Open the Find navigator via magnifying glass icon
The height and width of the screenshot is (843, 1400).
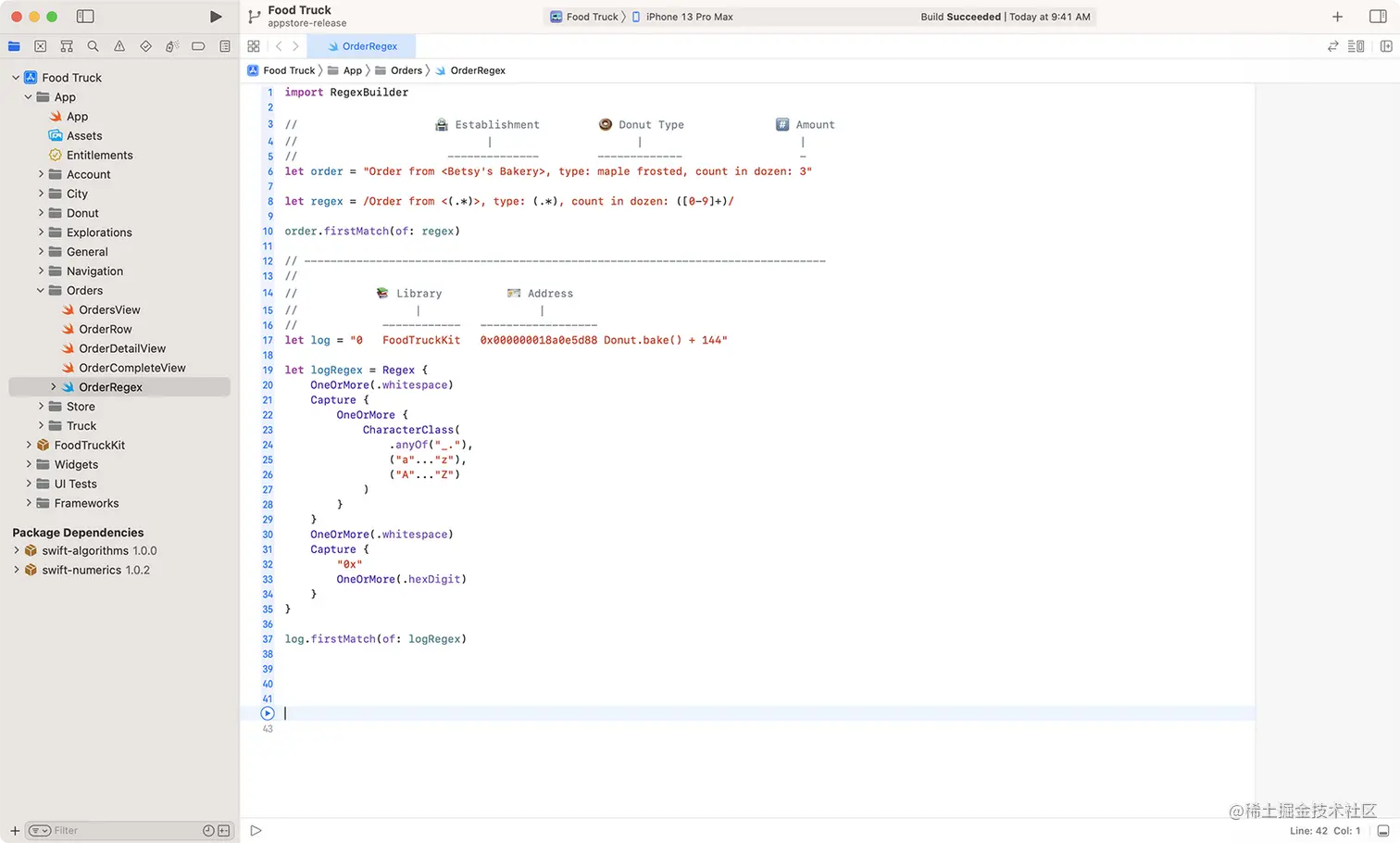tap(92, 45)
